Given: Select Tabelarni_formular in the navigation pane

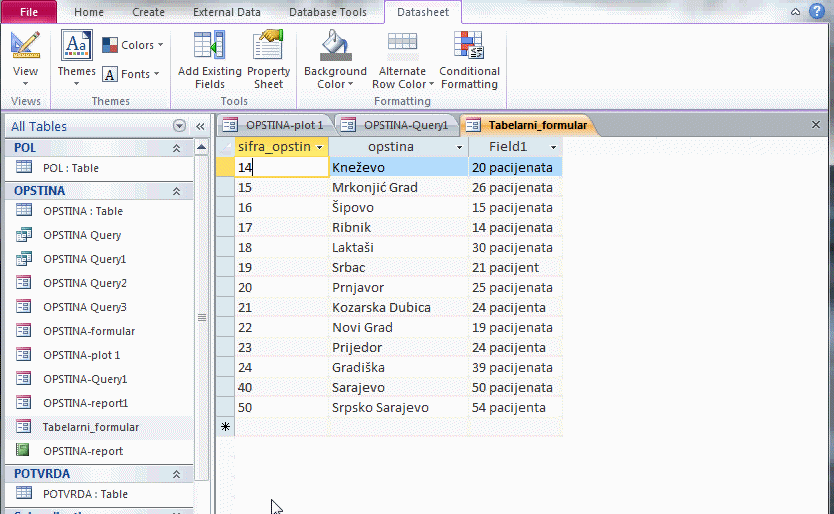Looking at the screenshot, I should point(99,427).
